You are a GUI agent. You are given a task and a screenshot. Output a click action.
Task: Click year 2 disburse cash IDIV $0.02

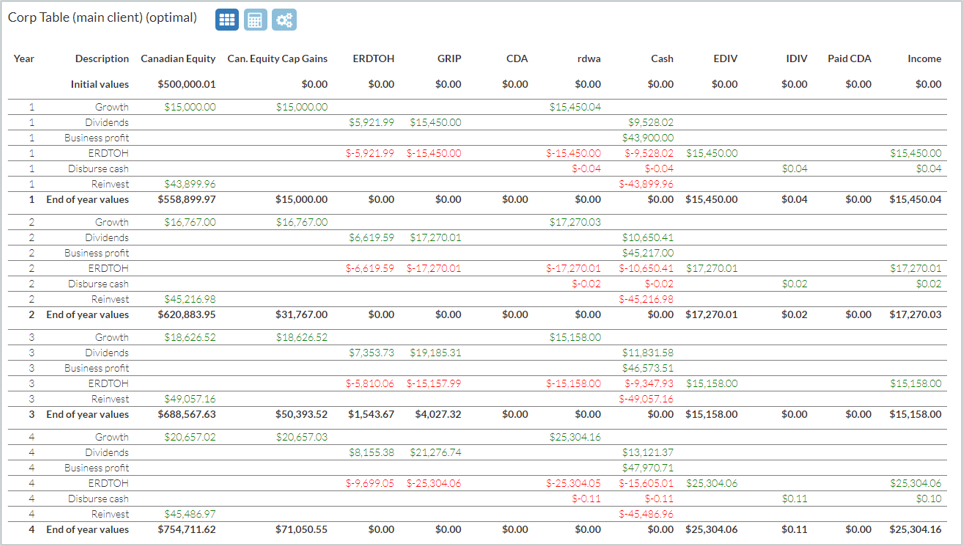tap(795, 284)
